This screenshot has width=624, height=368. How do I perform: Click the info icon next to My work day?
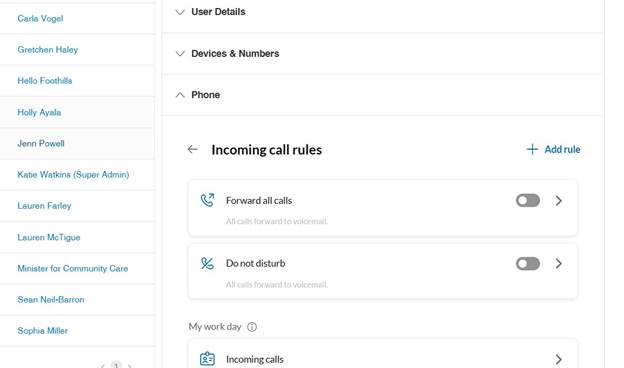252,327
